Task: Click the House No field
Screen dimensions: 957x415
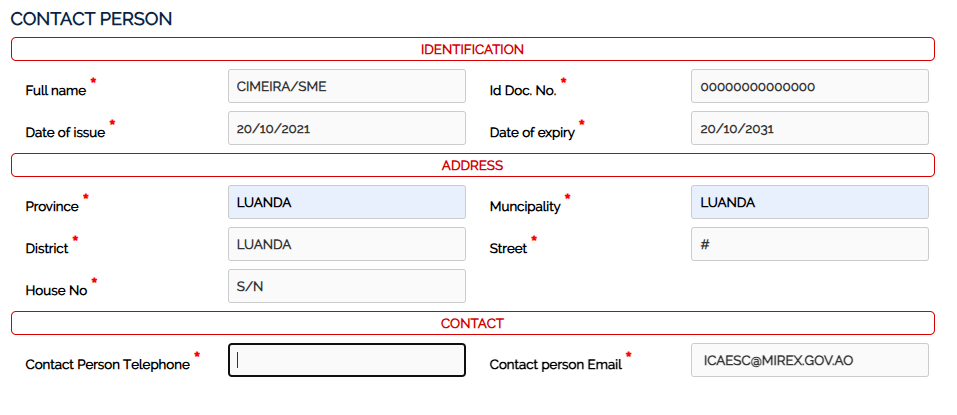Action: [346, 286]
